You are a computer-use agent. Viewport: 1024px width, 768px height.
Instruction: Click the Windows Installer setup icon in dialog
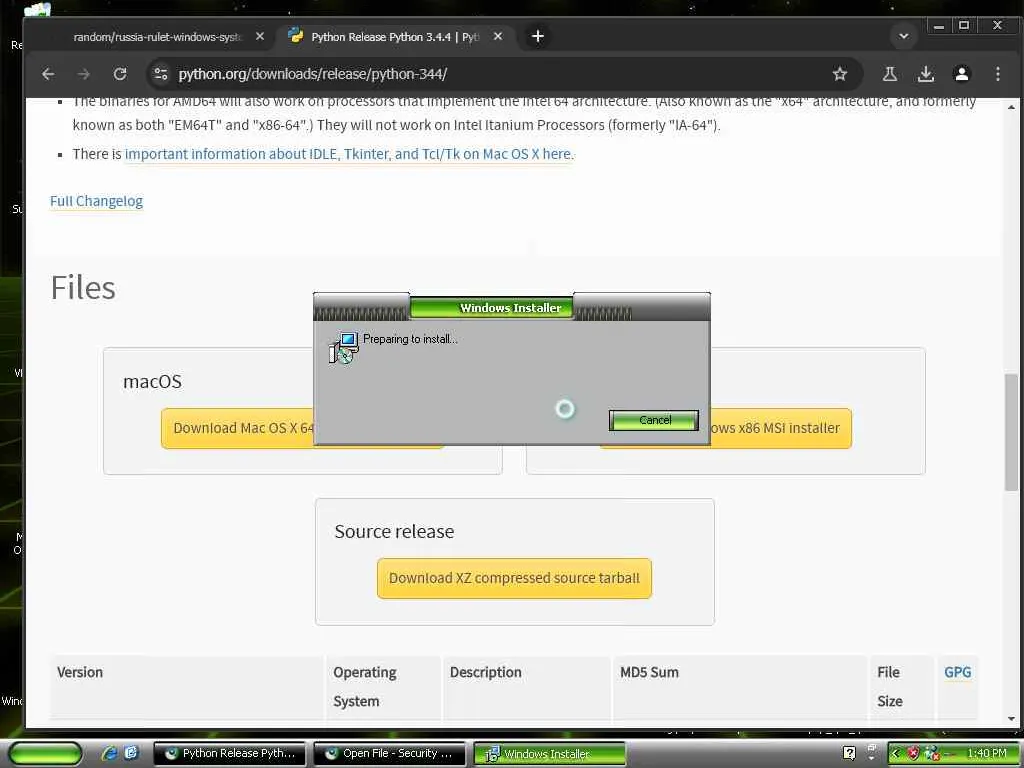tap(344, 348)
